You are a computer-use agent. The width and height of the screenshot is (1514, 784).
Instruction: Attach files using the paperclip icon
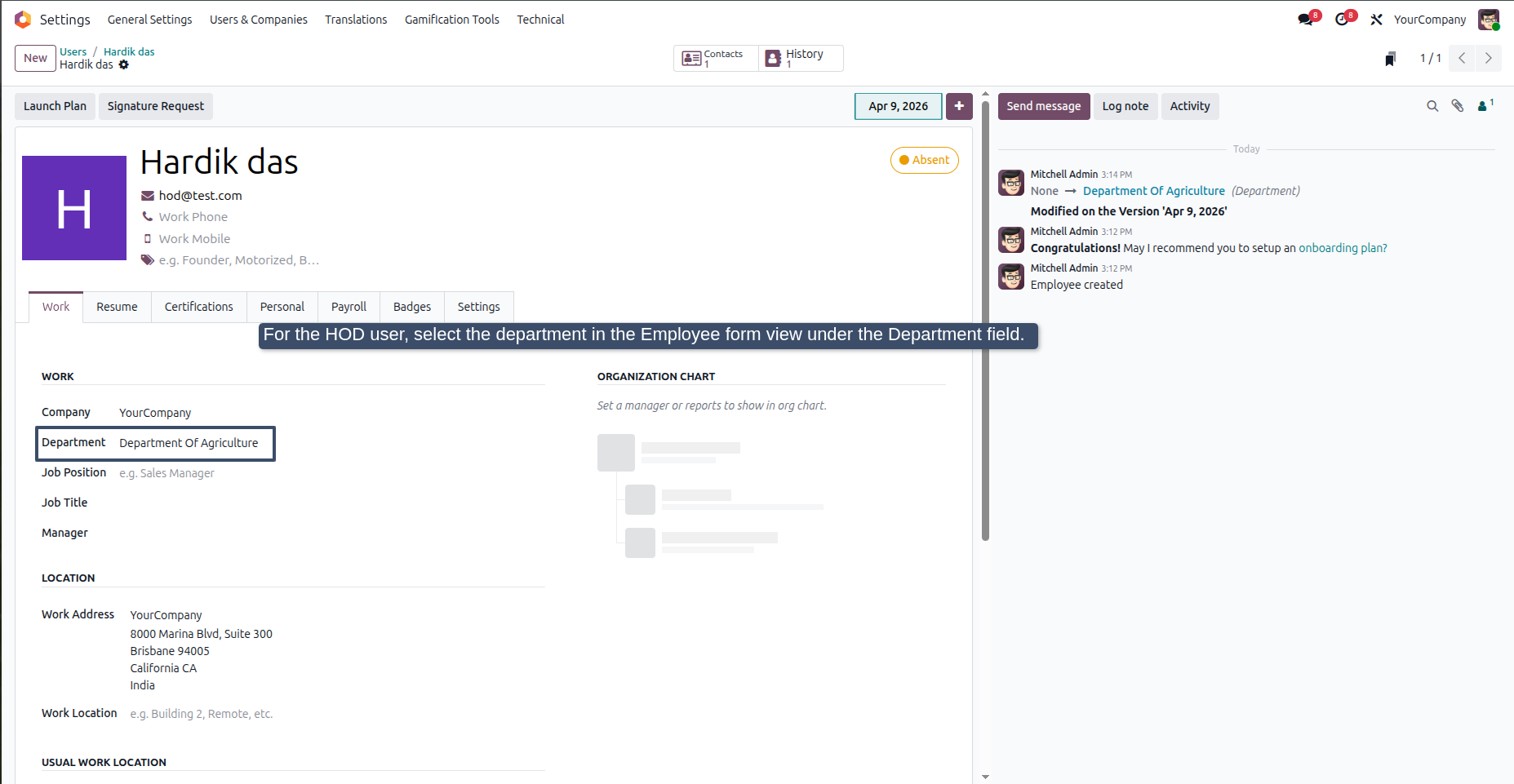[x=1458, y=106]
